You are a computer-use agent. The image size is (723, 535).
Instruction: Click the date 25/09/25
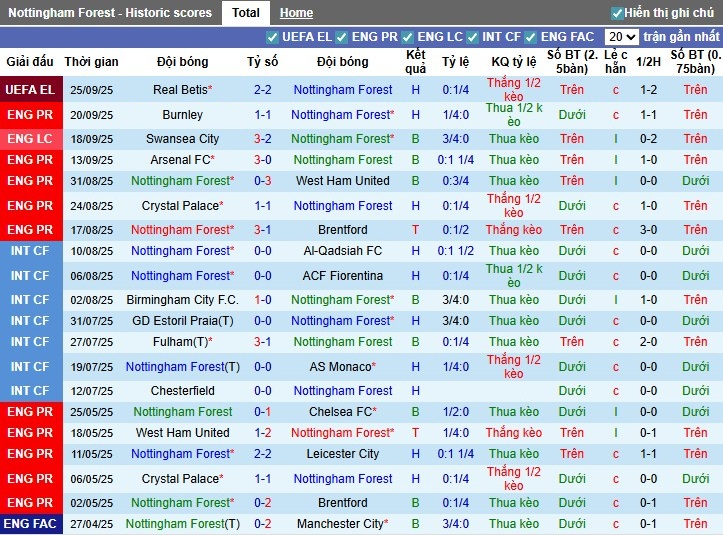click(91, 90)
